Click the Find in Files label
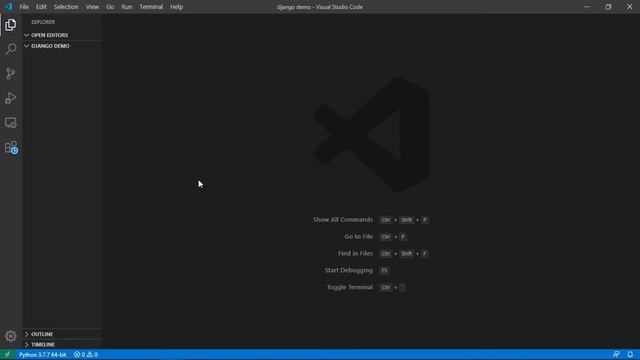640x360 pixels. (355, 253)
